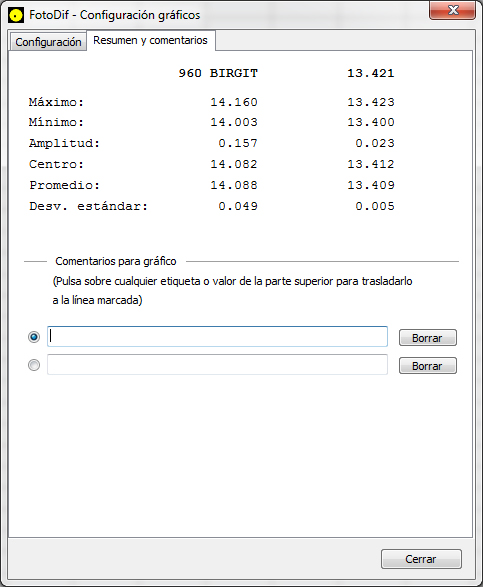Click the Centro value 13.412
The image size is (483, 587).
pyautogui.click(x=371, y=164)
